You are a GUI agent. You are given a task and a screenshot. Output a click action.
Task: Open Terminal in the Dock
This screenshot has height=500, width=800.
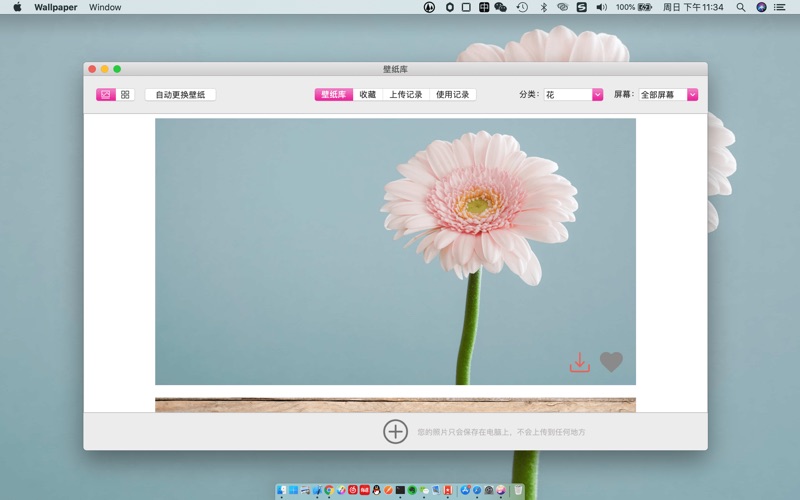pos(400,490)
